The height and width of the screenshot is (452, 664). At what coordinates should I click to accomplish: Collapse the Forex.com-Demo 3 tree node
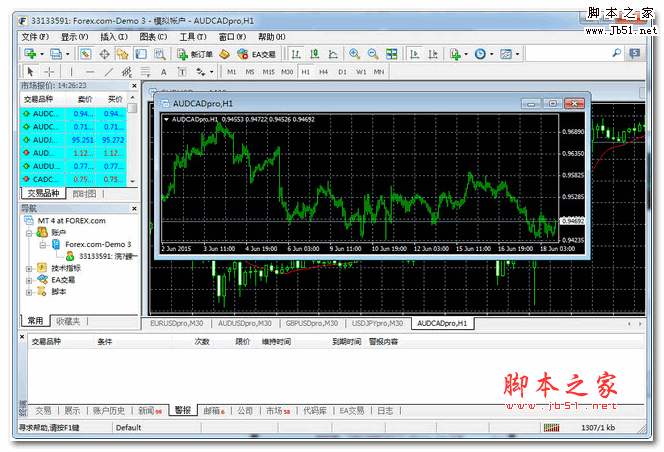click(42, 245)
